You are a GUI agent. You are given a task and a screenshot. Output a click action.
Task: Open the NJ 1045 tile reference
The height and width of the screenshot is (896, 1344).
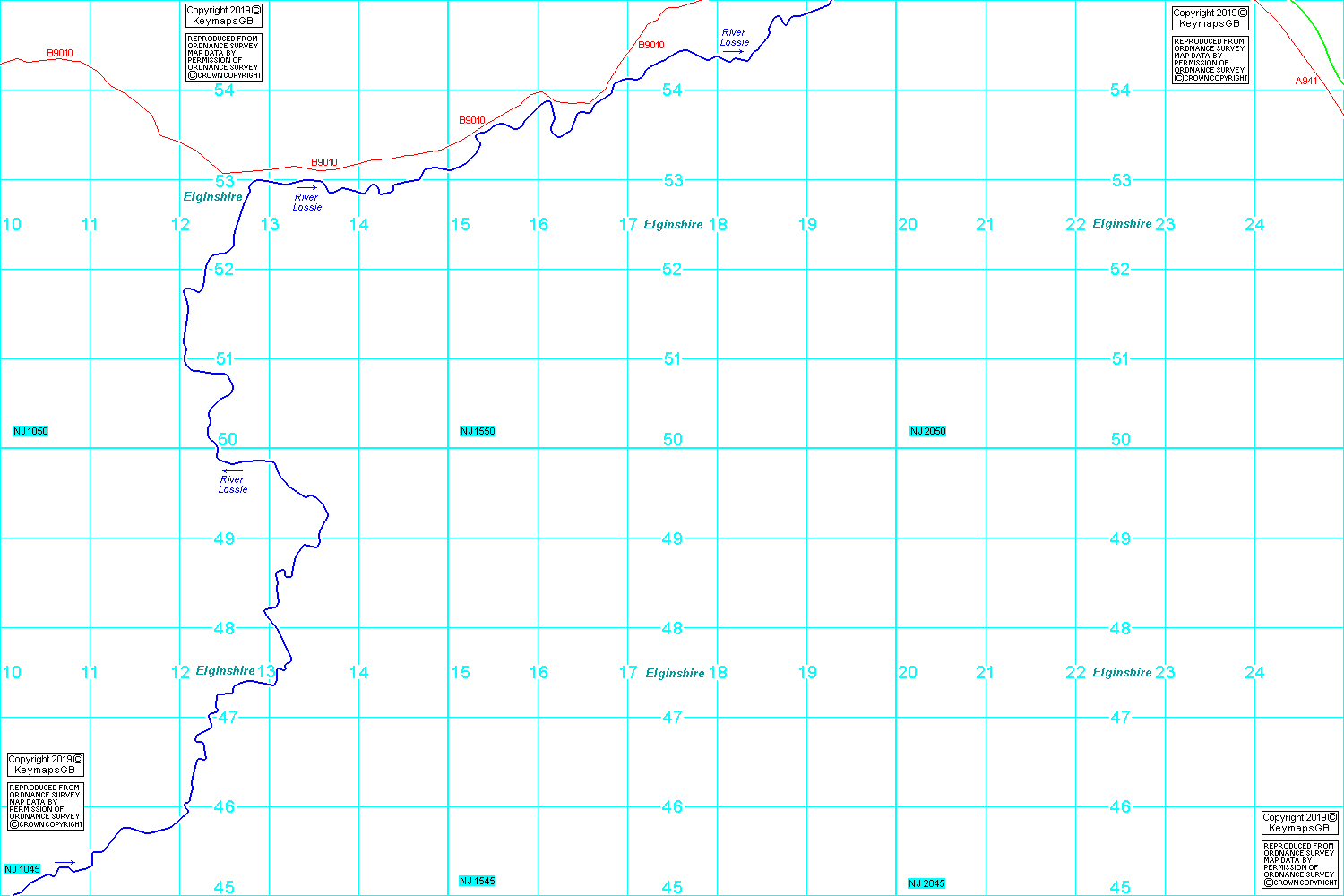22,869
